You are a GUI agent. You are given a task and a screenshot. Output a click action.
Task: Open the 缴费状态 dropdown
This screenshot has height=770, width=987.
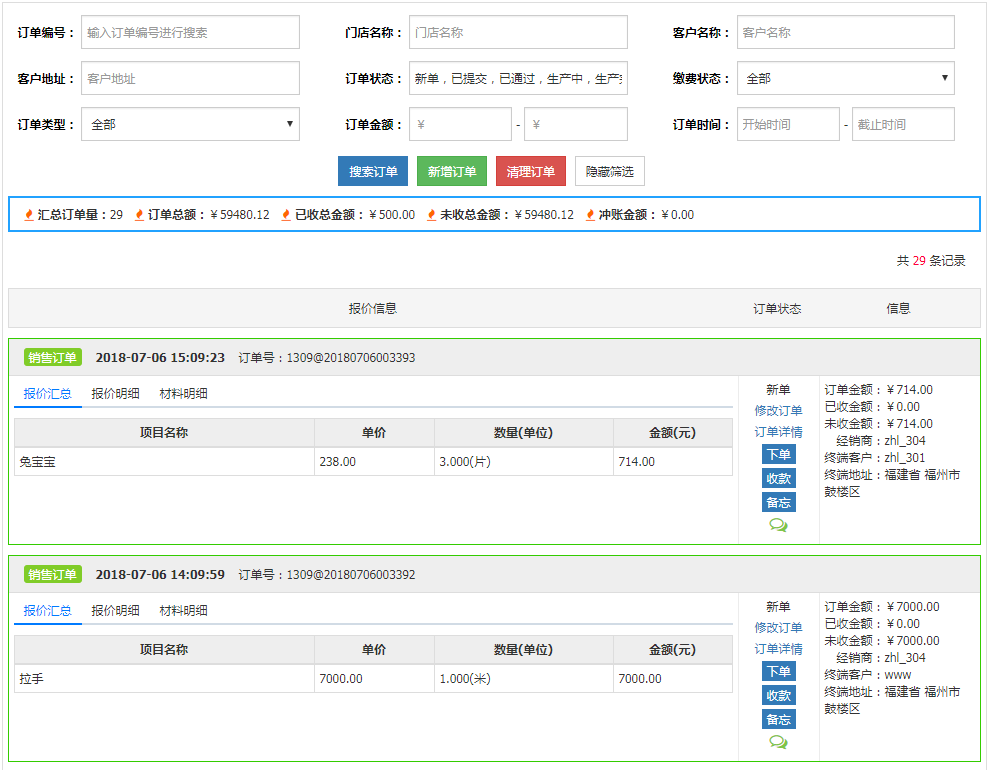(845, 78)
